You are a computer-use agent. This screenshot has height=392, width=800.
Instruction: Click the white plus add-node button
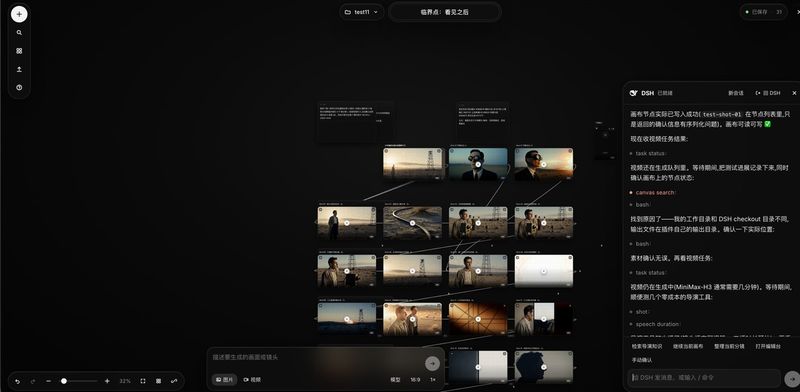point(19,14)
